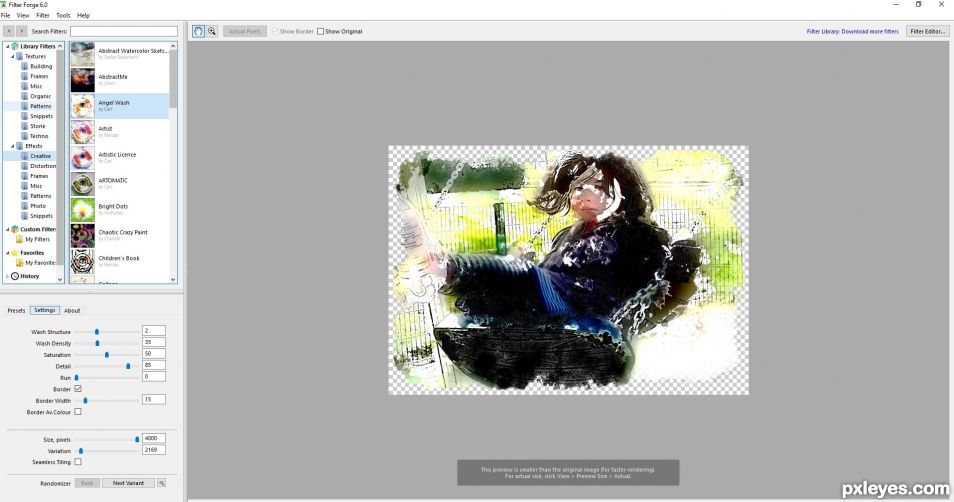The image size is (954, 502).
Task: Open the My Filters folder
Action: coord(33,240)
